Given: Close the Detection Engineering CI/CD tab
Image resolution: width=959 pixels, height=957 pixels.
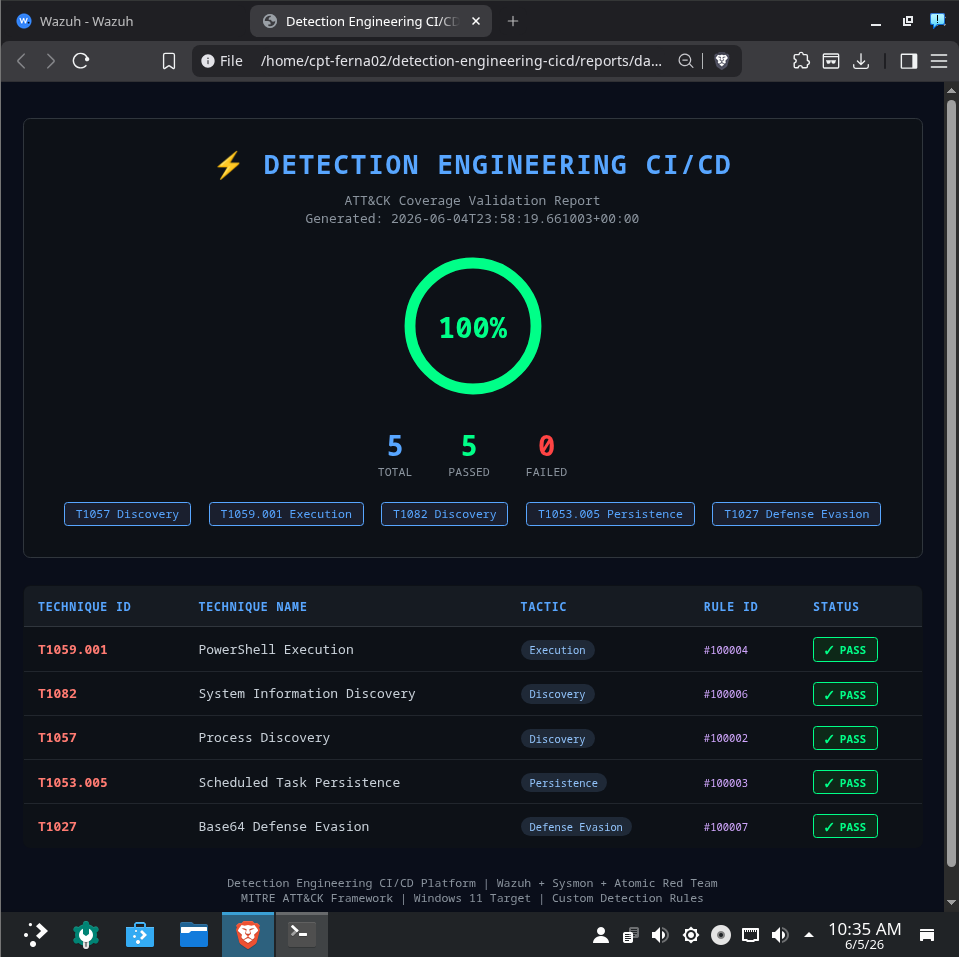Looking at the screenshot, I should tap(476, 21).
